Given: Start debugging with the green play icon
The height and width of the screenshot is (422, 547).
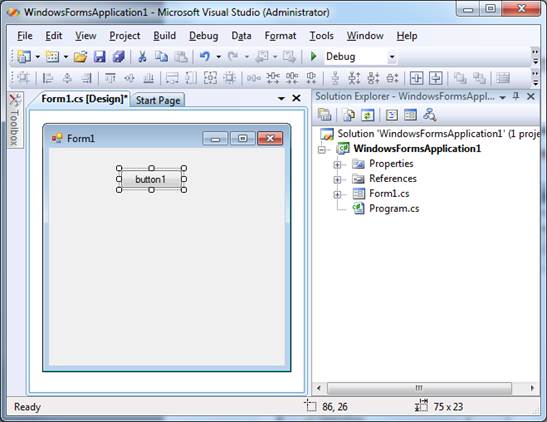Looking at the screenshot, I should pos(313,56).
